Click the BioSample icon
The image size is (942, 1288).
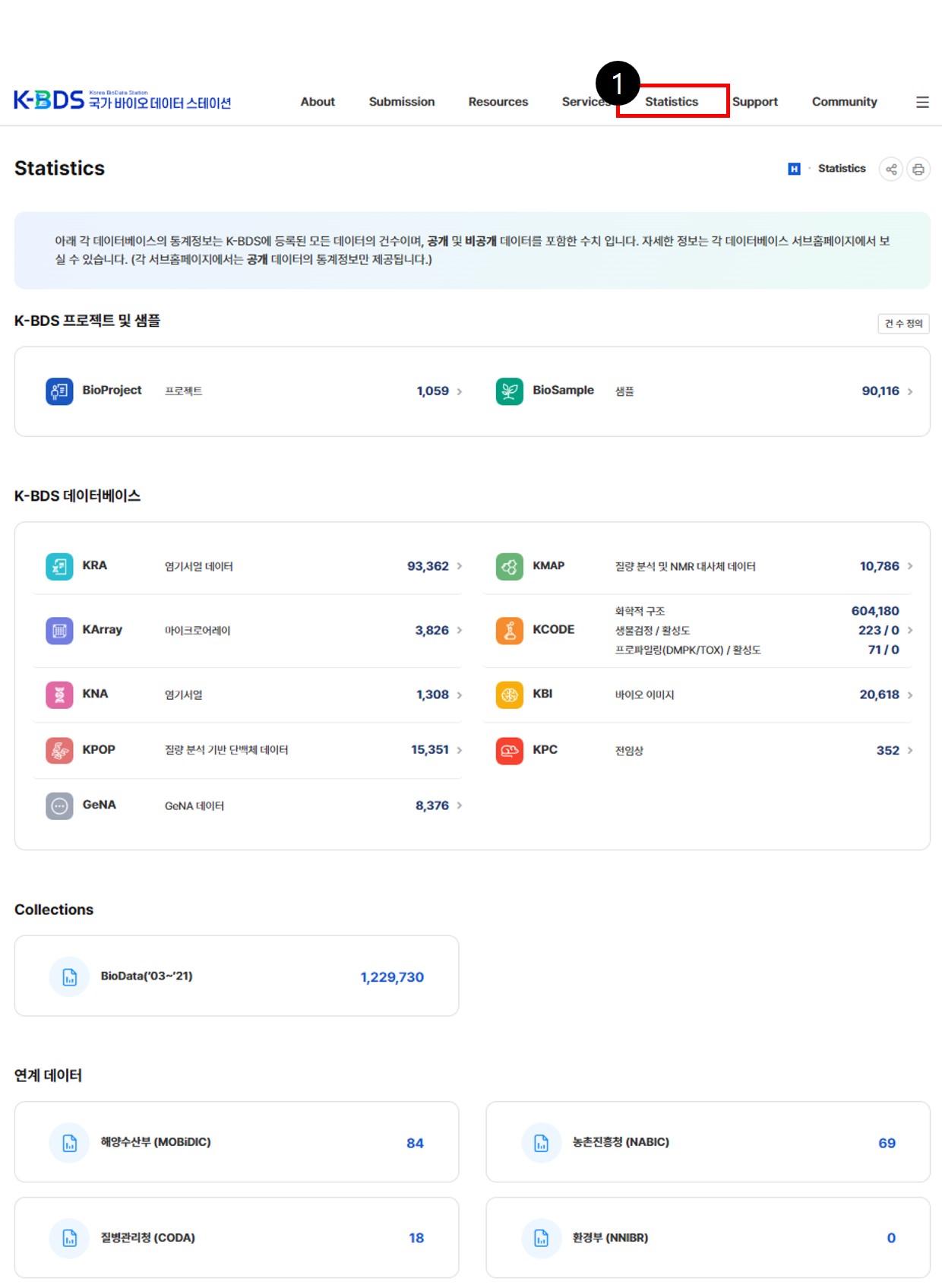510,391
